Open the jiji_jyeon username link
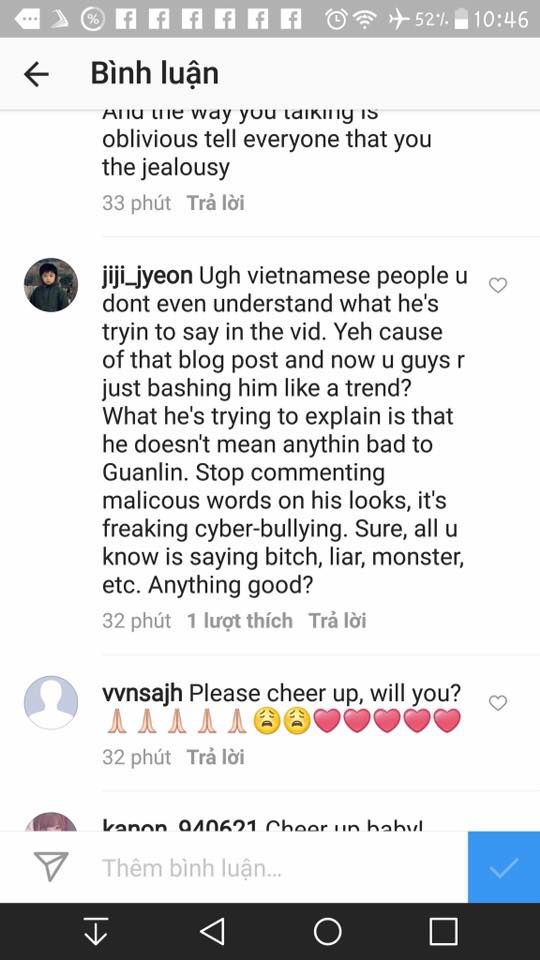Image resolution: width=540 pixels, height=960 pixels. click(148, 277)
